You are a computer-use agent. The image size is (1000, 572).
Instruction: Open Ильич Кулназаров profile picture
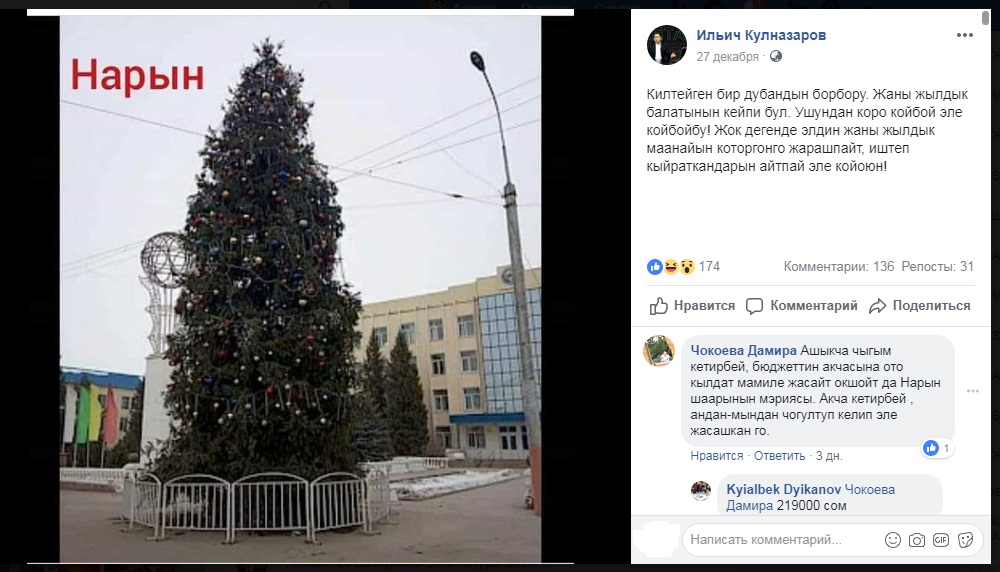pyautogui.click(x=666, y=45)
